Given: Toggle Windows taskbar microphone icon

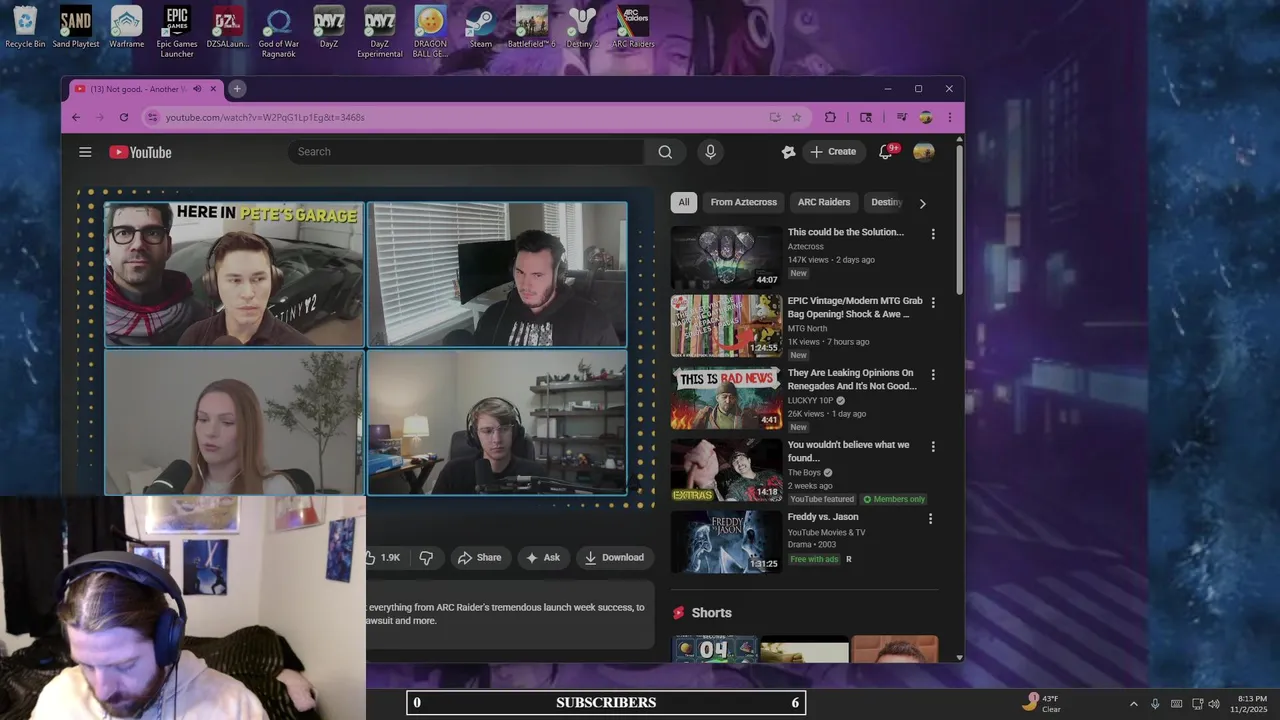Looking at the screenshot, I should (1155, 703).
